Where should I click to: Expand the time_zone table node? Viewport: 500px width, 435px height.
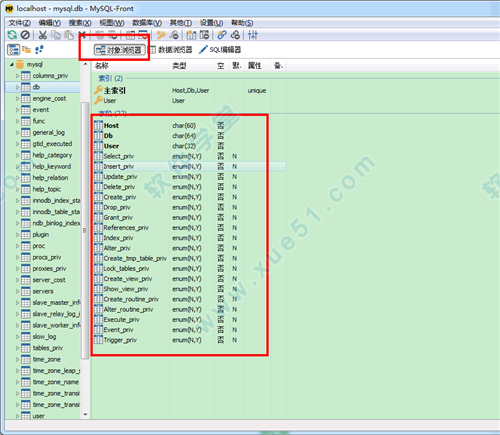pyautogui.click(x=17, y=359)
